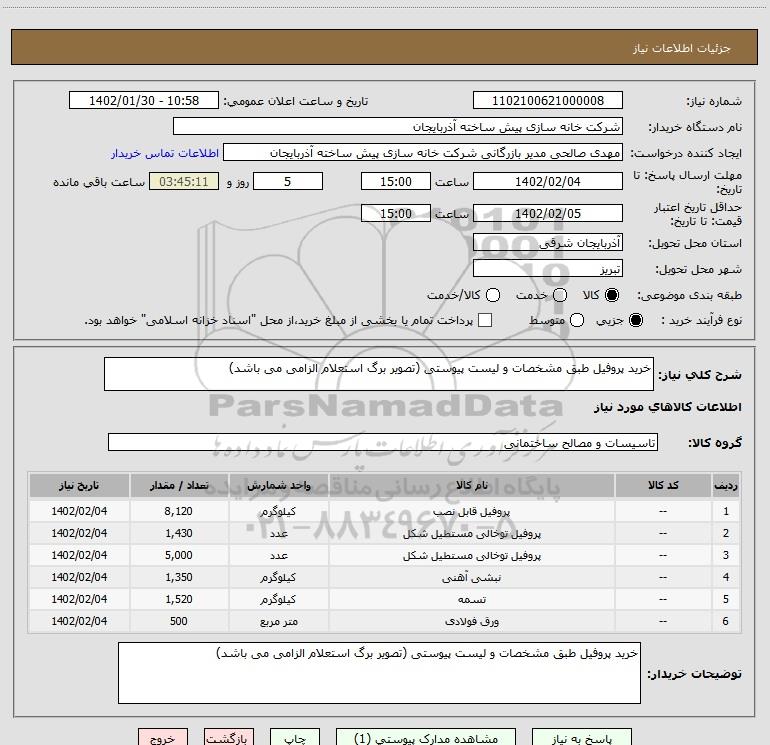The image size is (770, 745).
Task: Click the تبریز city field
Action: 548,268
